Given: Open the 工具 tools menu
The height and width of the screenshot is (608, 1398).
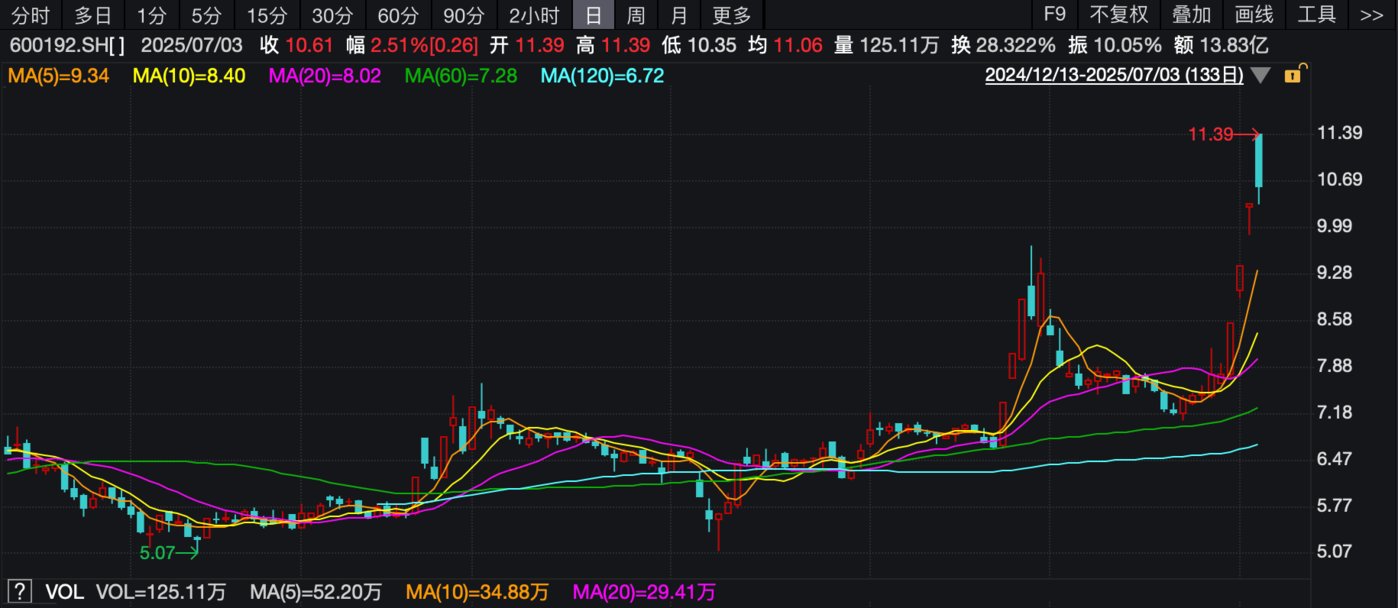Looking at the screenshot, I should click(x=1317, y=15).
